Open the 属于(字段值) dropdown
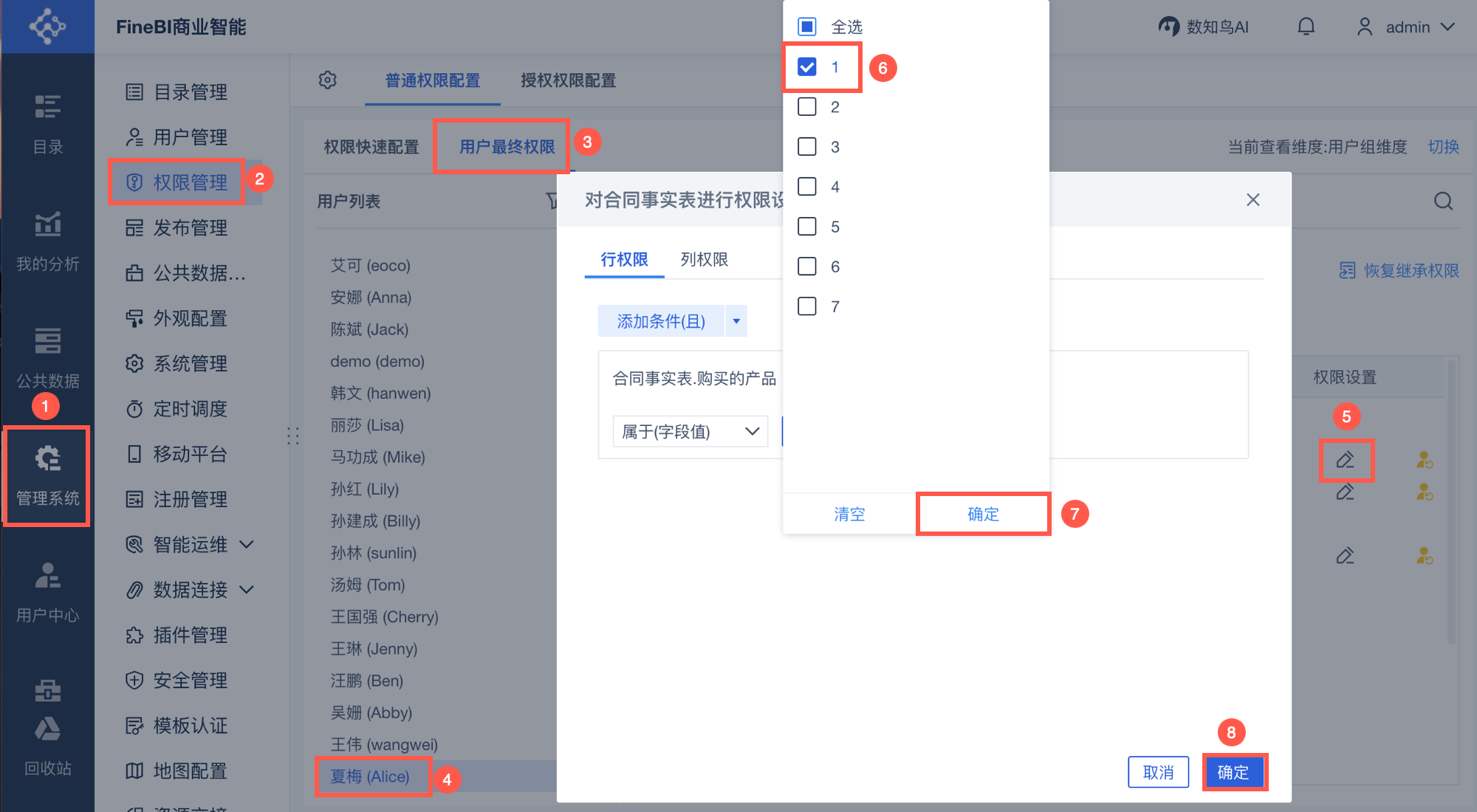Screen dimensions: 1477x812 [690, 431]
